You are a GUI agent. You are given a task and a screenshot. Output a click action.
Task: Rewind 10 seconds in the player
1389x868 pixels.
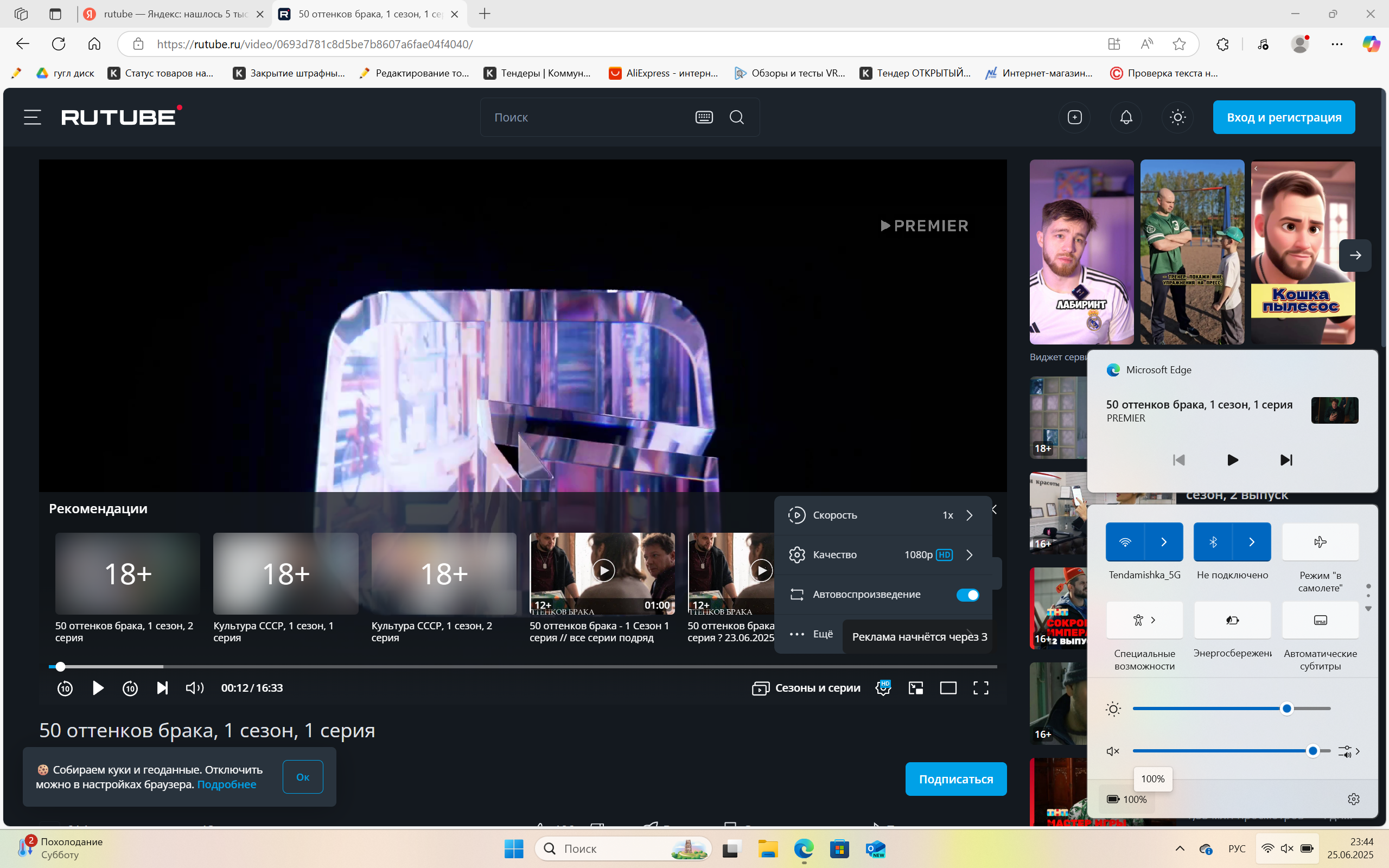click(x=65, y=688)
